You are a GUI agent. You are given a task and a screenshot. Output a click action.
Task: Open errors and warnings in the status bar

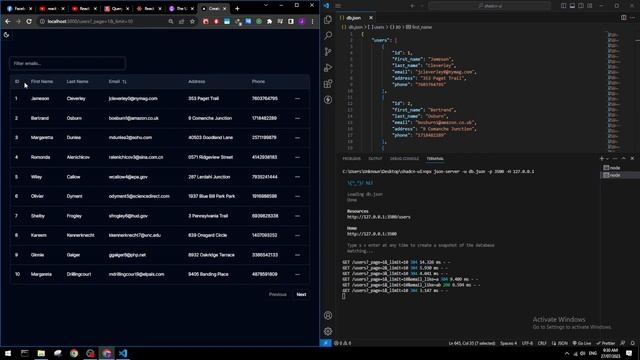pyautogui.click(x=342, y=343)
